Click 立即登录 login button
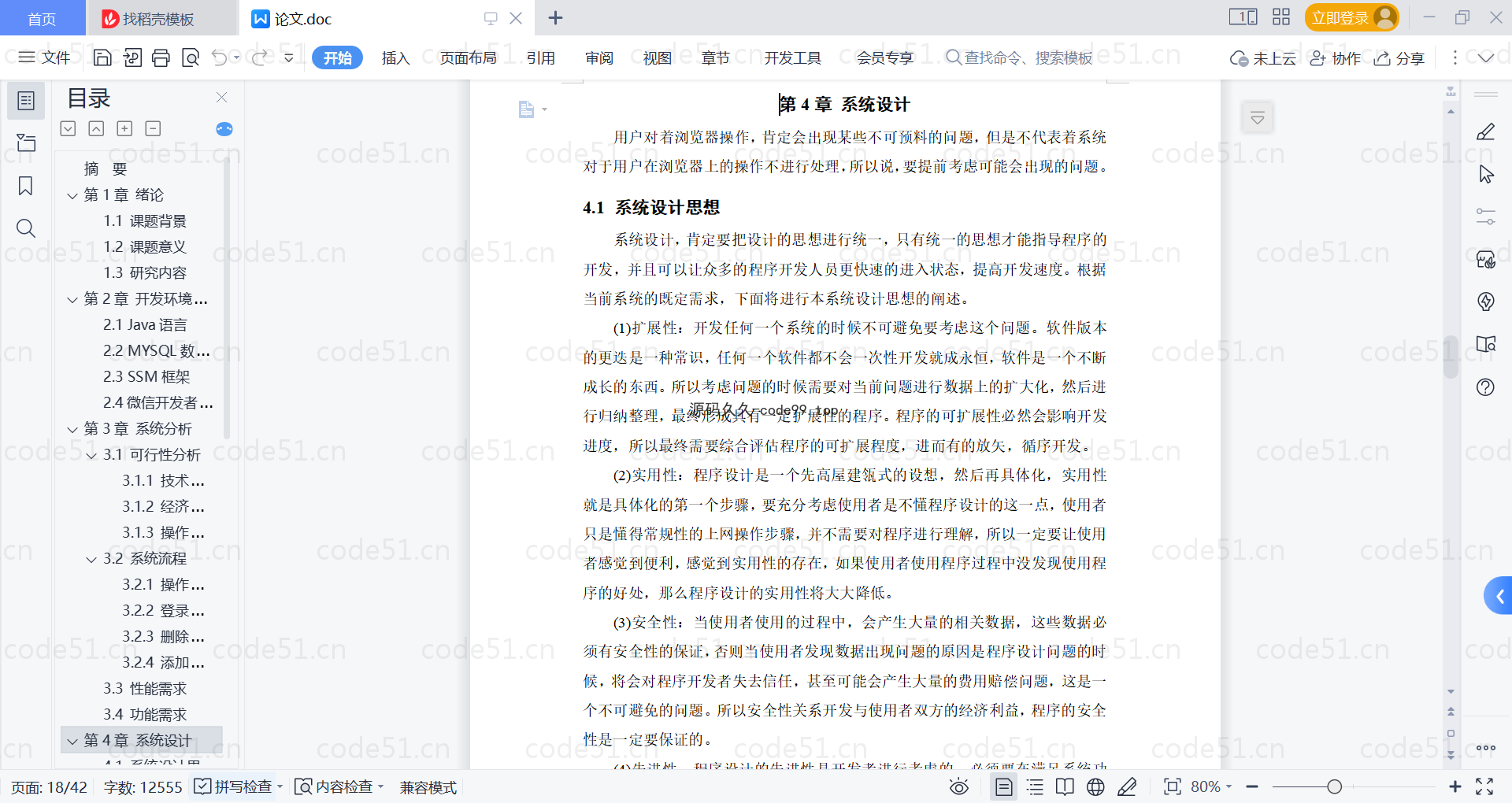The image size is (1512, 803). 1351,17
